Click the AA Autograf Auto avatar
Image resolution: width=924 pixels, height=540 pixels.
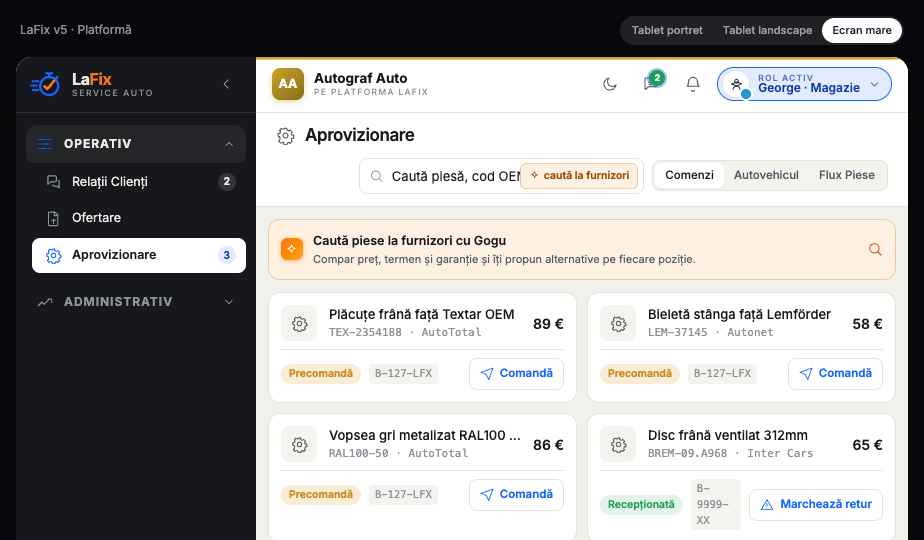pos(288,84)
